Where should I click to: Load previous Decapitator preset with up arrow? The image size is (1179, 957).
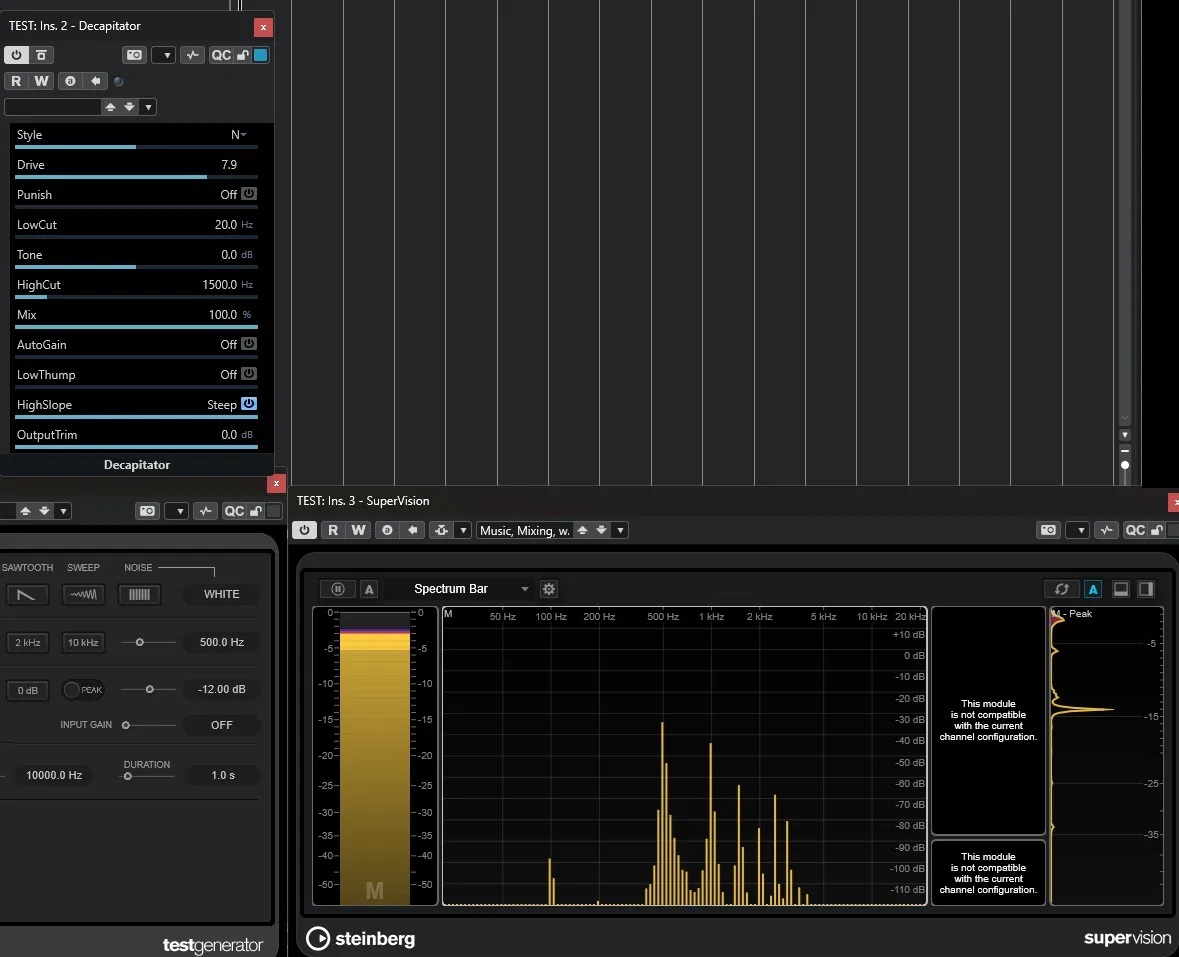(x=111, y=107)
